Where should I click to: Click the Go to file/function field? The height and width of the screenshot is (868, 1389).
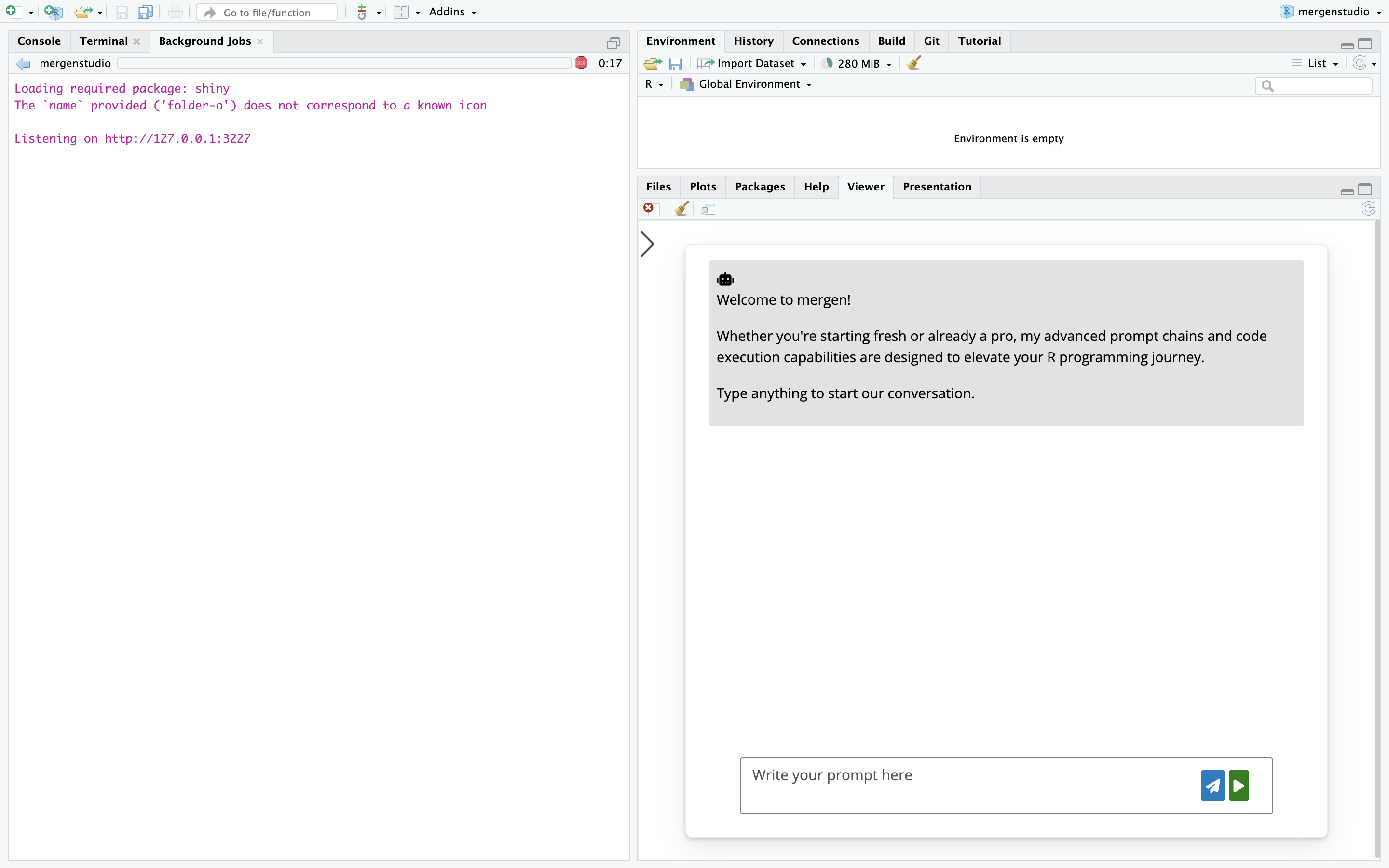267,13
